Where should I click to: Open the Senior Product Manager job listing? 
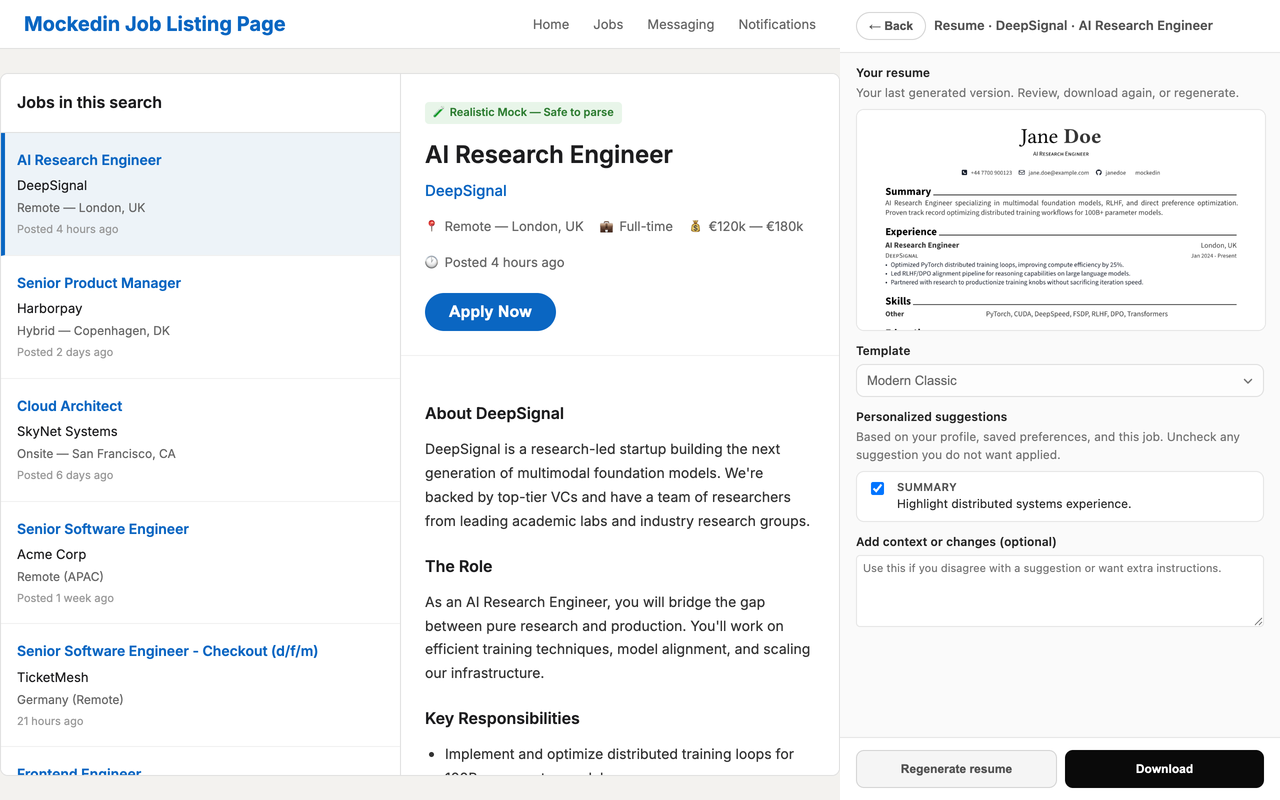[x=201, y=317]
